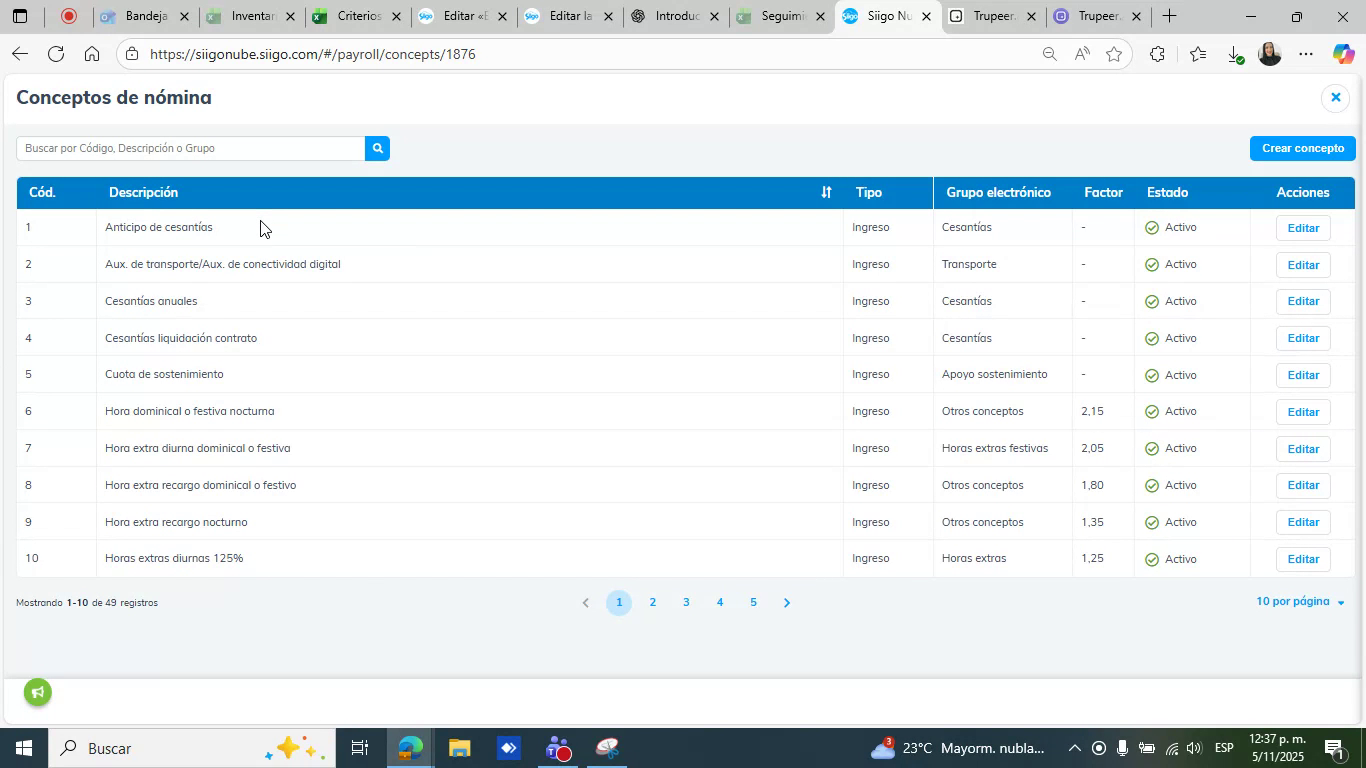Show hidden system tray icons
Image resolution: width=1366 pixels, height=768 pixels.
tap(1074, 748)
